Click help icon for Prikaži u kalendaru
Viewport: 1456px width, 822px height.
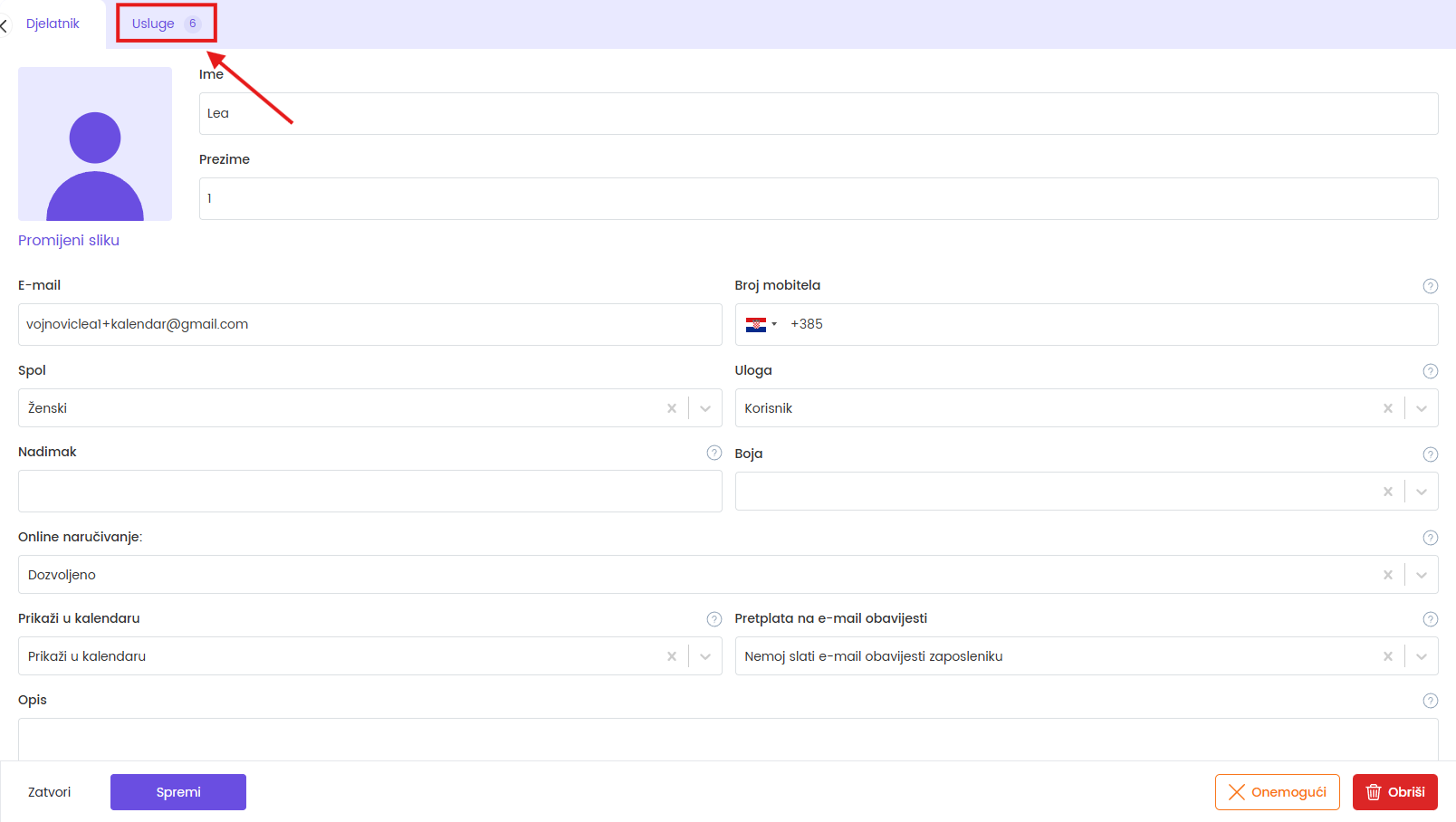click(714, 619)
